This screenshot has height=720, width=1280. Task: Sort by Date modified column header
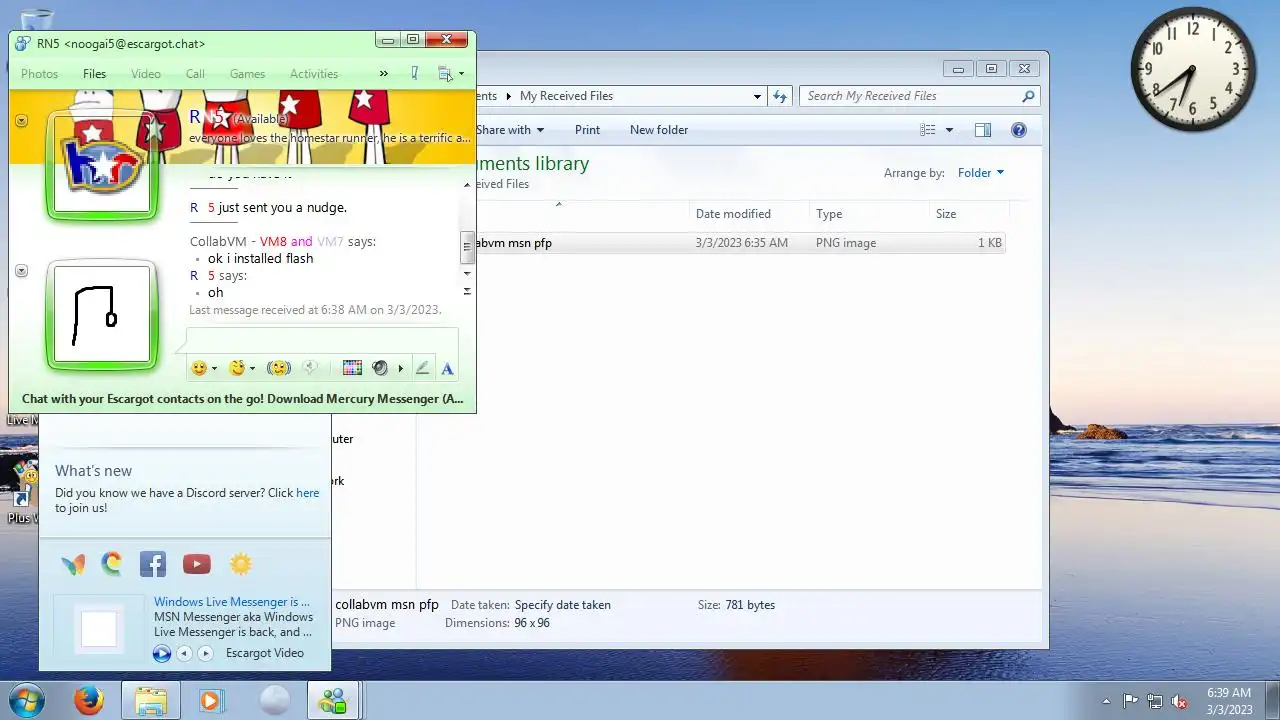[x=750, y=214]
